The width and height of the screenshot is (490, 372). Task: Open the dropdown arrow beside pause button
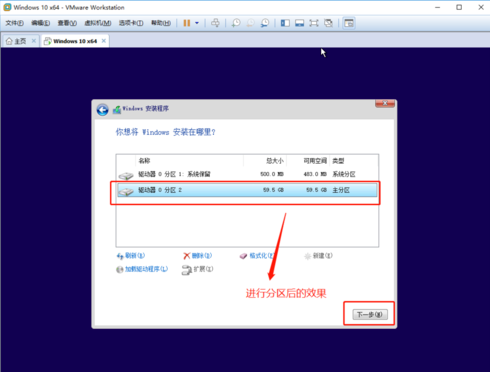[197, 23]
